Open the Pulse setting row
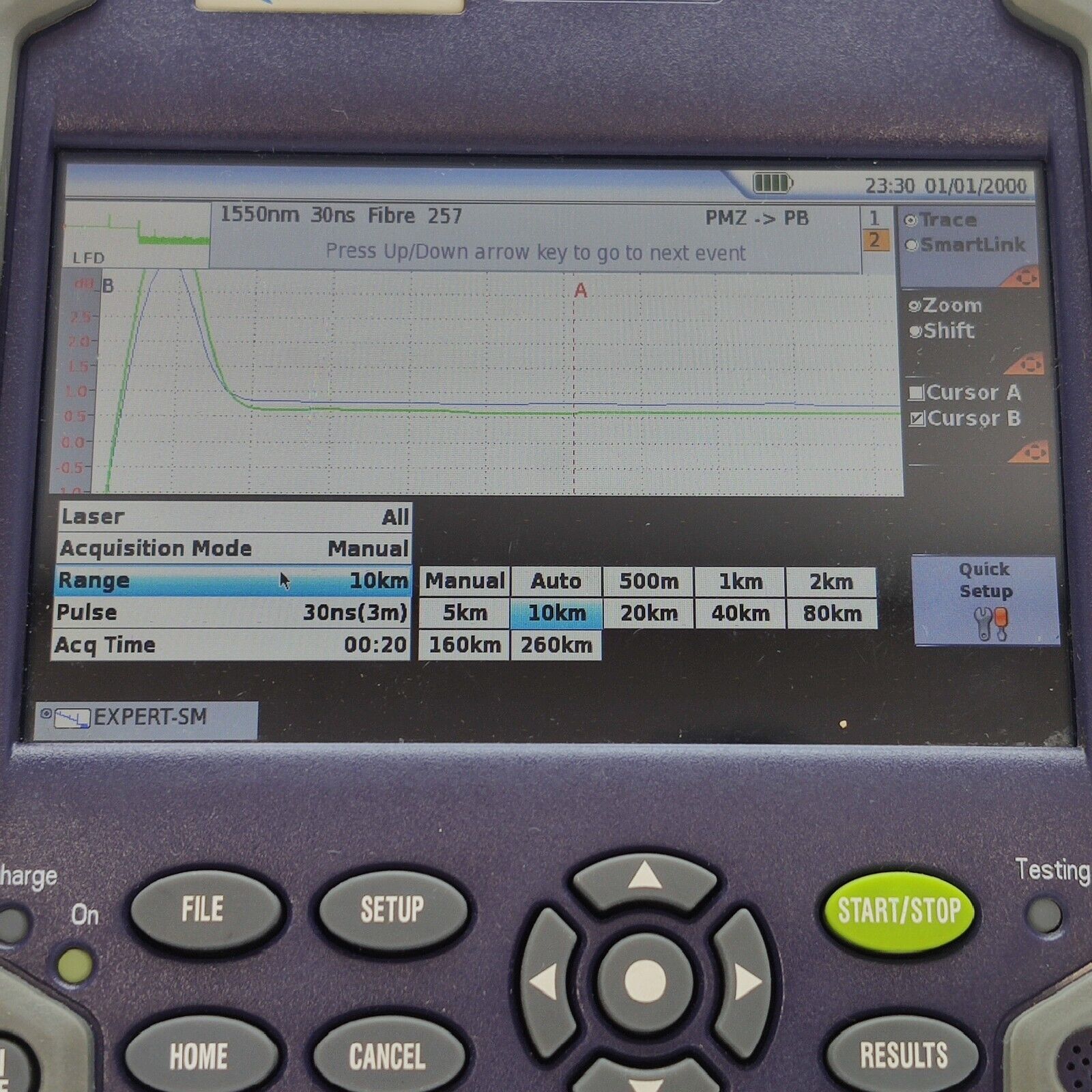Image resolution: width=1092 pixels, height=1092 pixels. tap(232, 613)
